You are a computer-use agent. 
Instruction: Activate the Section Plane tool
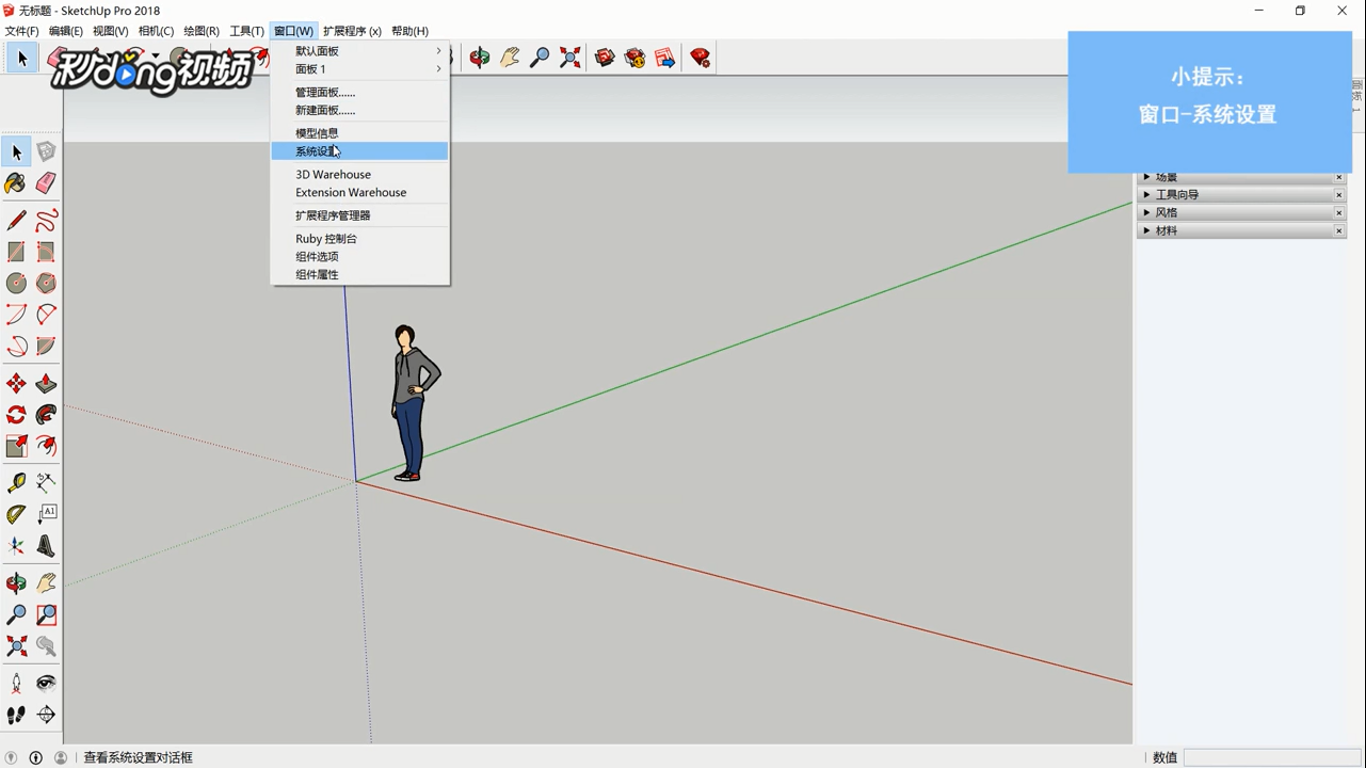(46, 715)
